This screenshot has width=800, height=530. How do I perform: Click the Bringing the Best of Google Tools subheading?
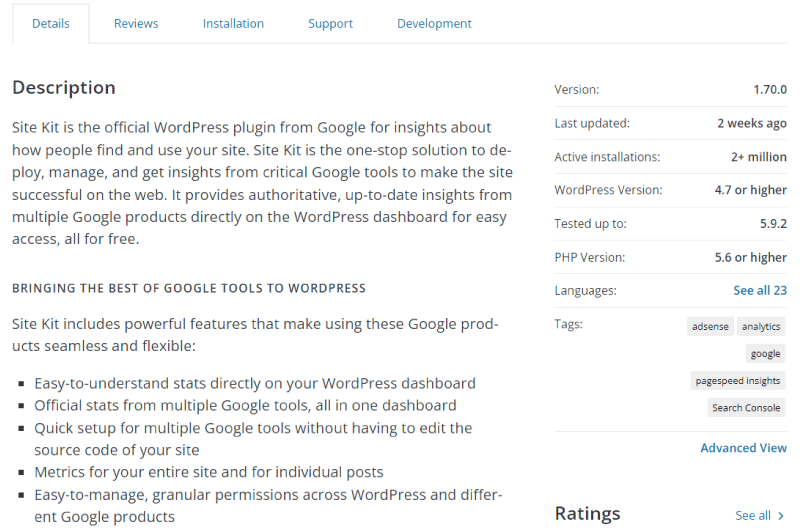(x=189, y=288)
